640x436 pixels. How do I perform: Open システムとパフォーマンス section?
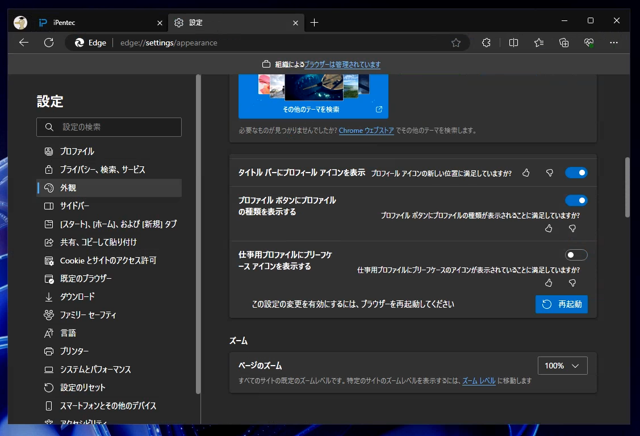pyautogui.click(x=109, y=369)
